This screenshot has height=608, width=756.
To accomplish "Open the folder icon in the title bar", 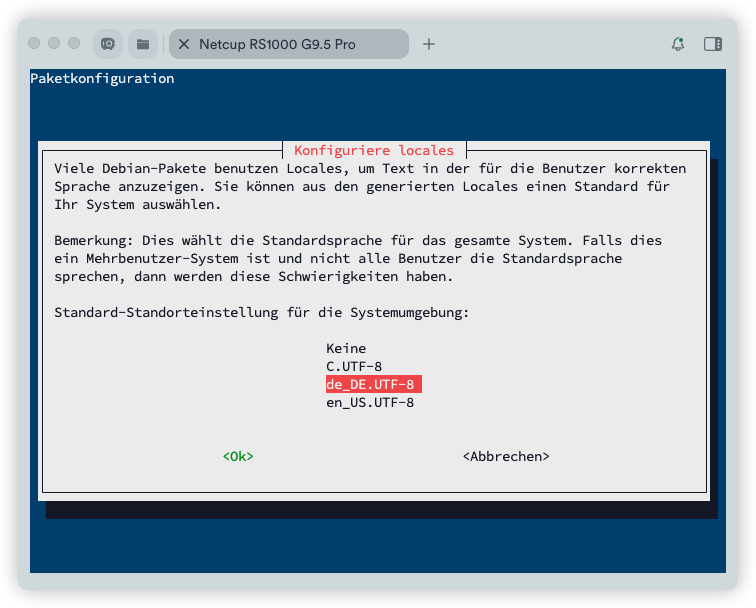I will 143,44.
